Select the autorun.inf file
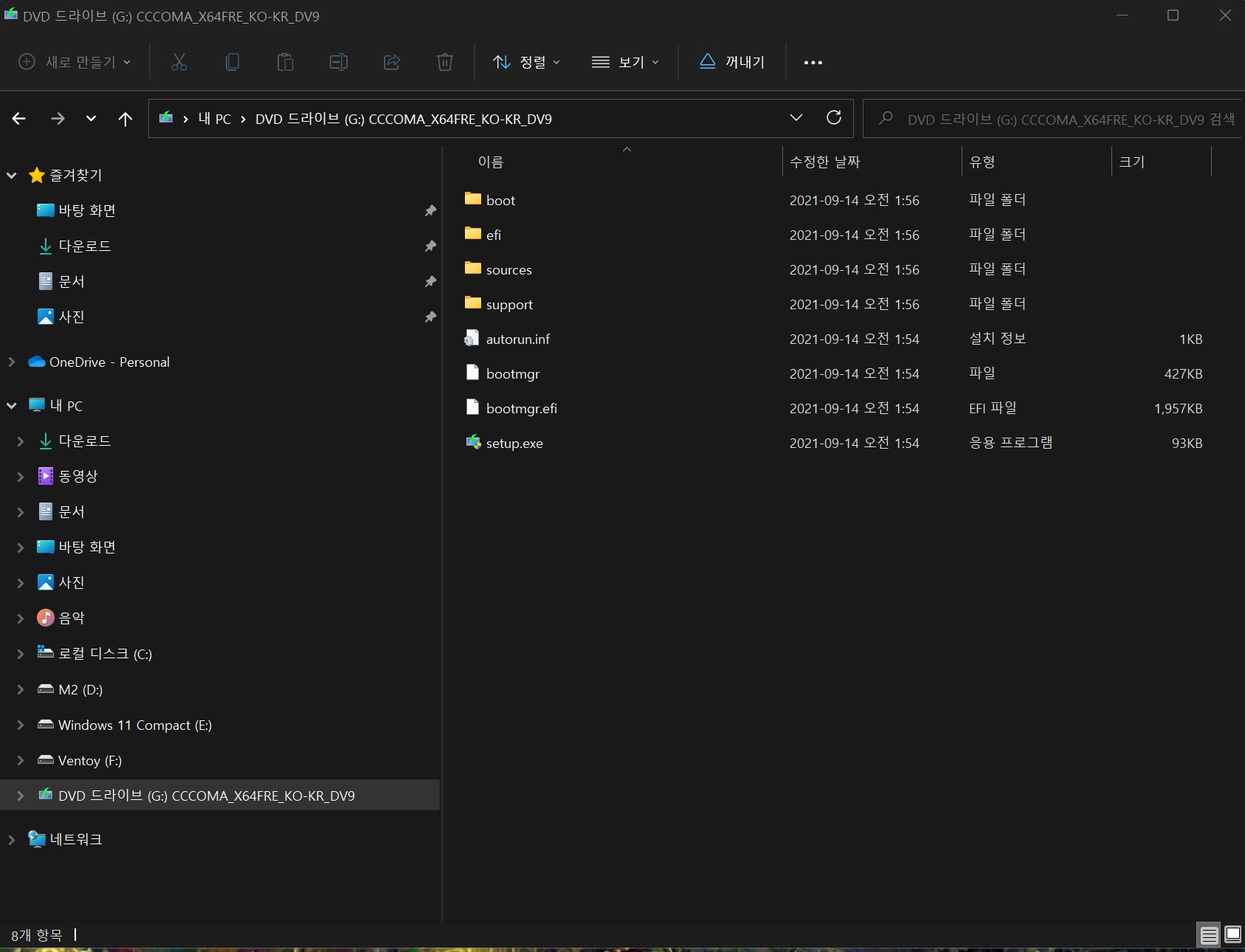1245x952 pixels. pos(517,339)
